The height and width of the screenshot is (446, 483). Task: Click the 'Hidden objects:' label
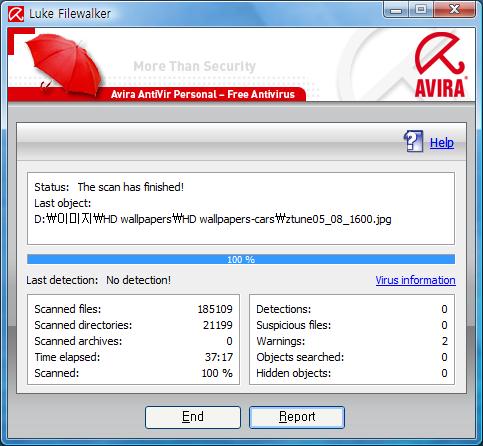[x=293, y=373]
